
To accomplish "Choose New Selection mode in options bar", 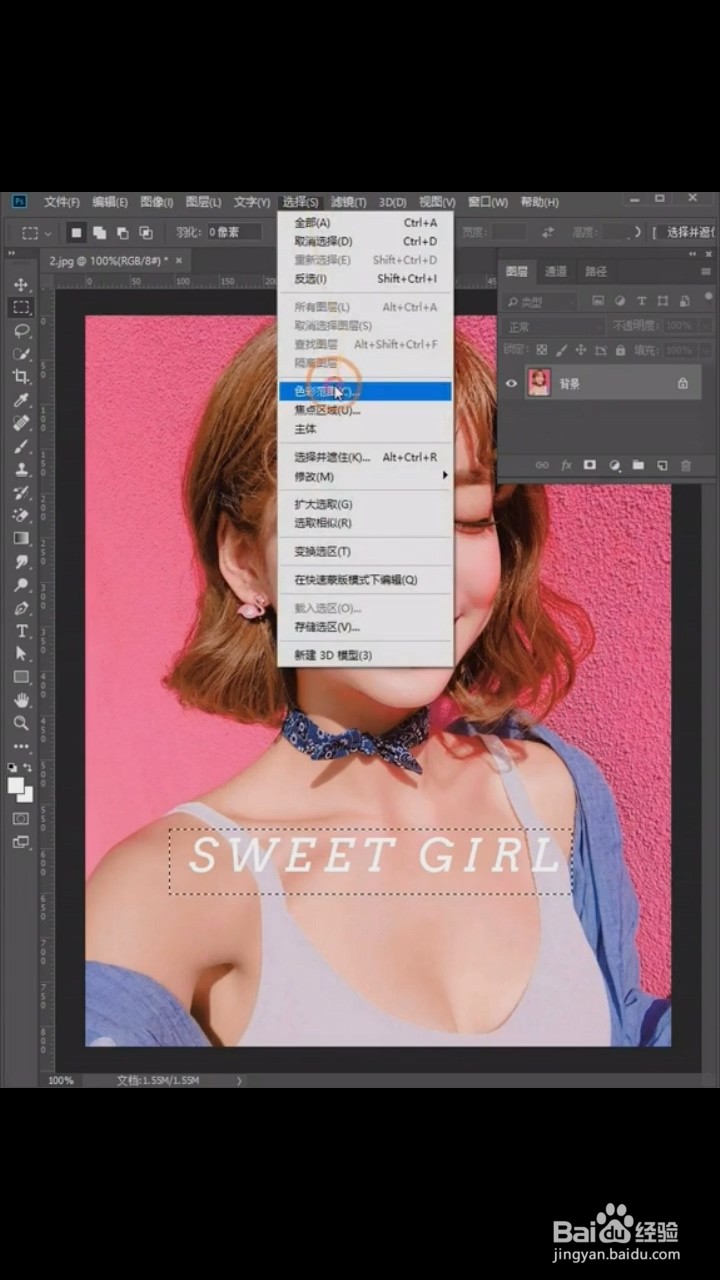I will point(77,232).
